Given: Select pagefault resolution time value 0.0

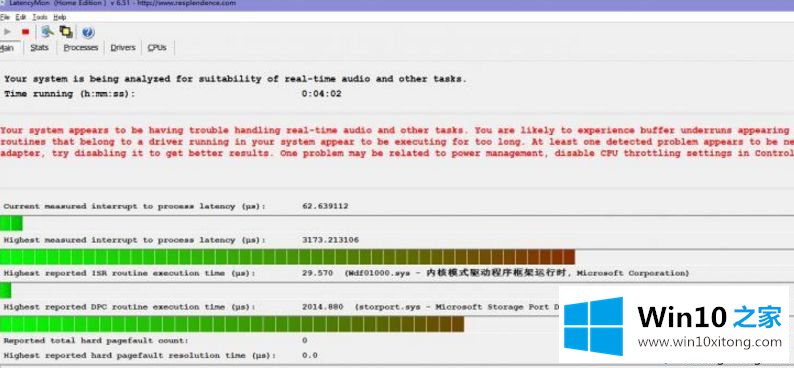Looking at the screenshot, I should [x=309, y=355].
